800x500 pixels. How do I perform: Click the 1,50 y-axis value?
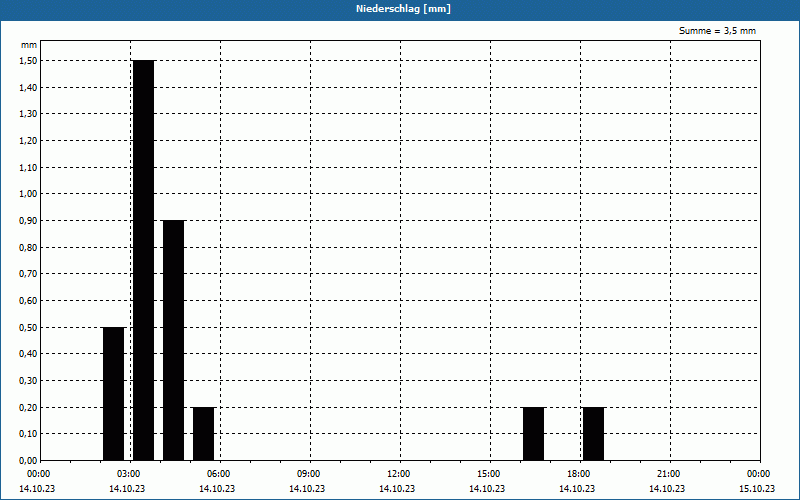tap(28, 61)
